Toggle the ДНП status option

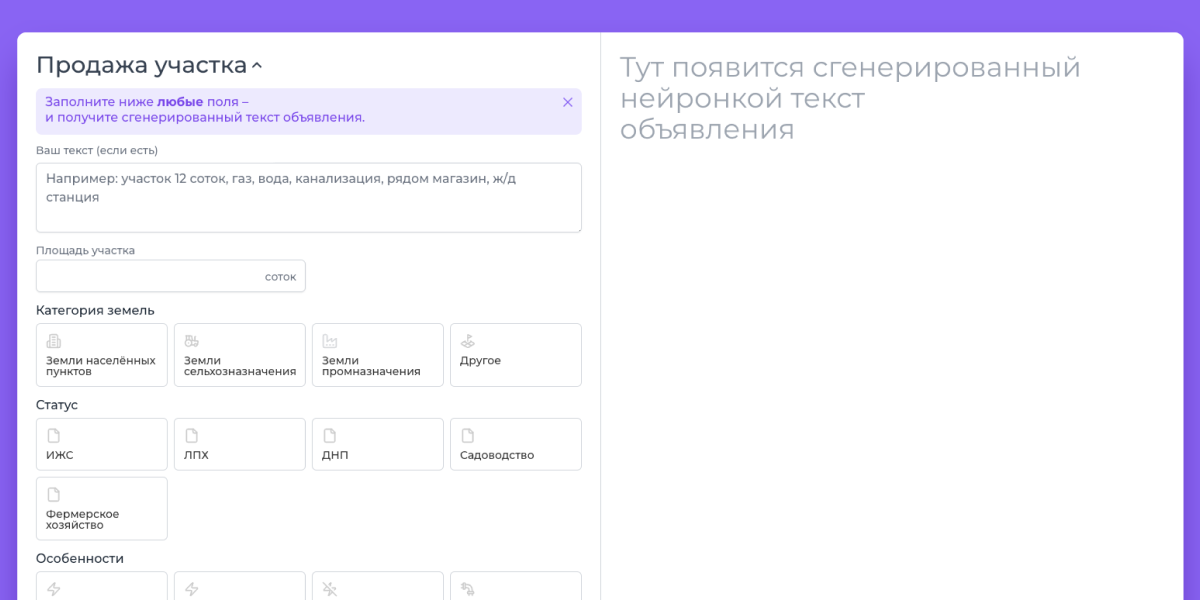pyautogui.click(x=377, y=444)
